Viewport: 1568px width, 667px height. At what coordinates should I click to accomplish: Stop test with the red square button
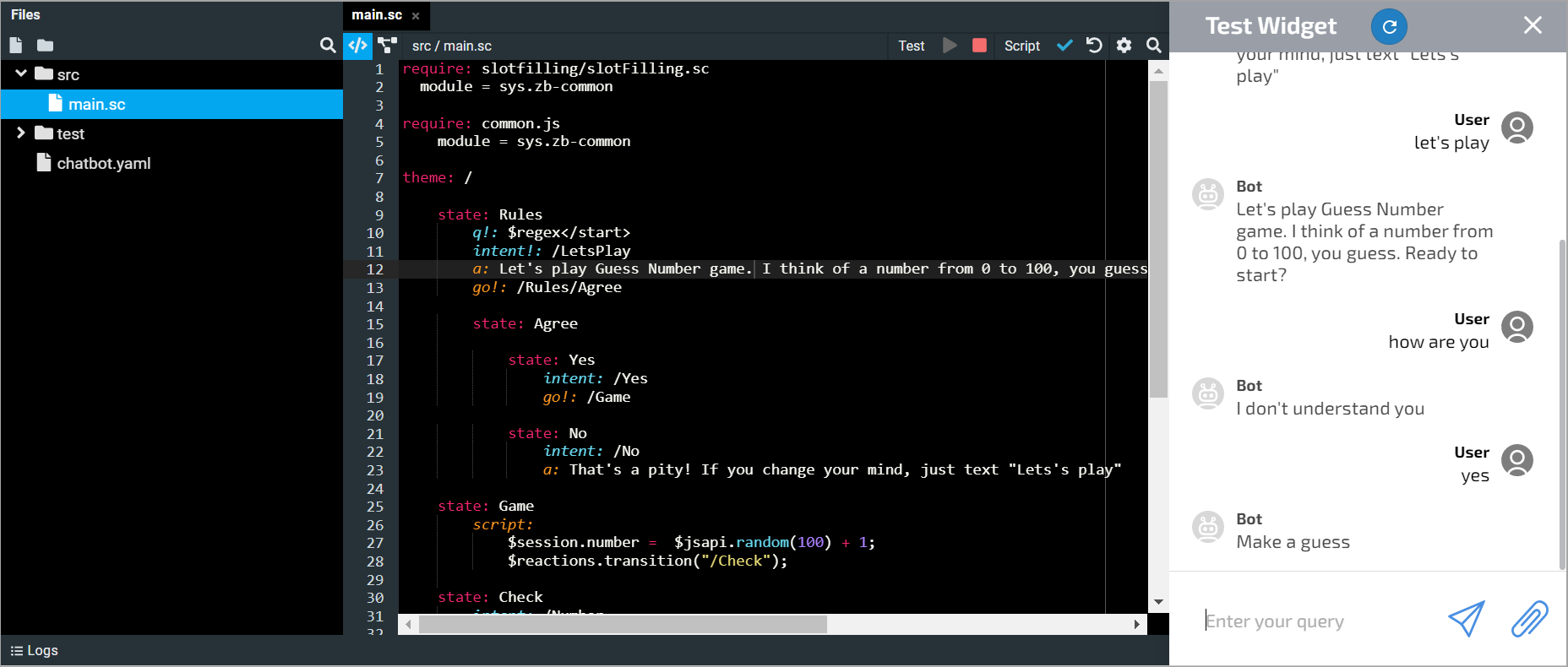[x=979, y=46]
